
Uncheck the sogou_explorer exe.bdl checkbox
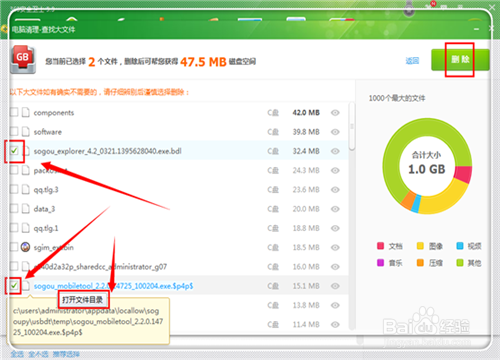click(x=14, y=151)
